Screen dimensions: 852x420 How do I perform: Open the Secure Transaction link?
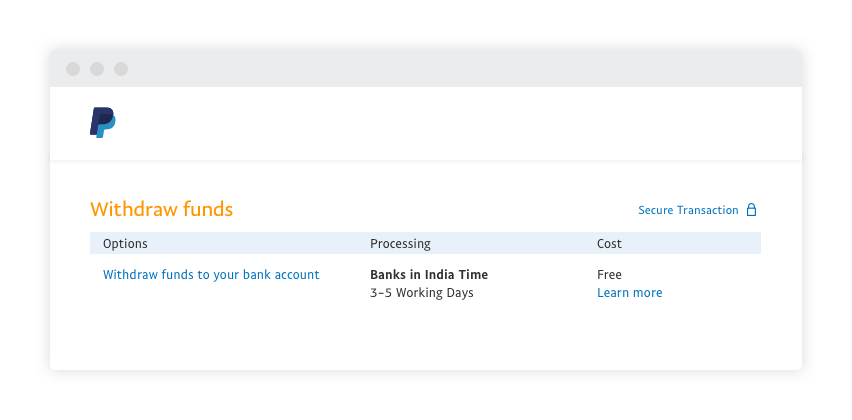(688, 210)
